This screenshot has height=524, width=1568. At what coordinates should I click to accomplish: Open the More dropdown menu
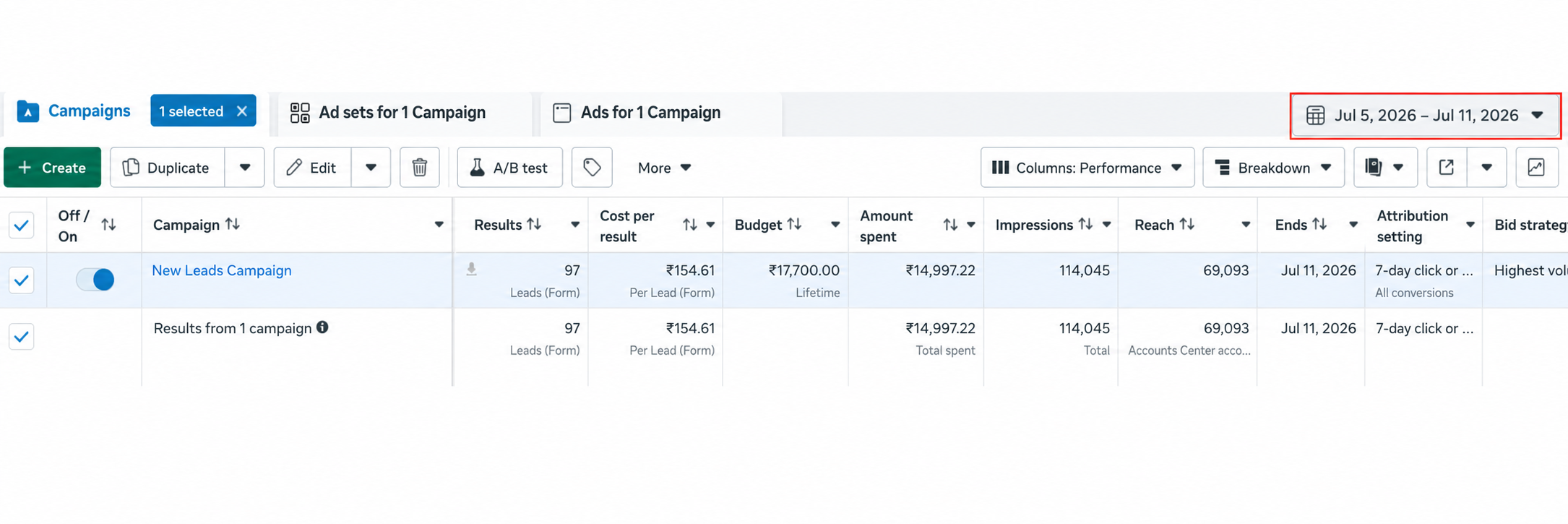(664, 168)
